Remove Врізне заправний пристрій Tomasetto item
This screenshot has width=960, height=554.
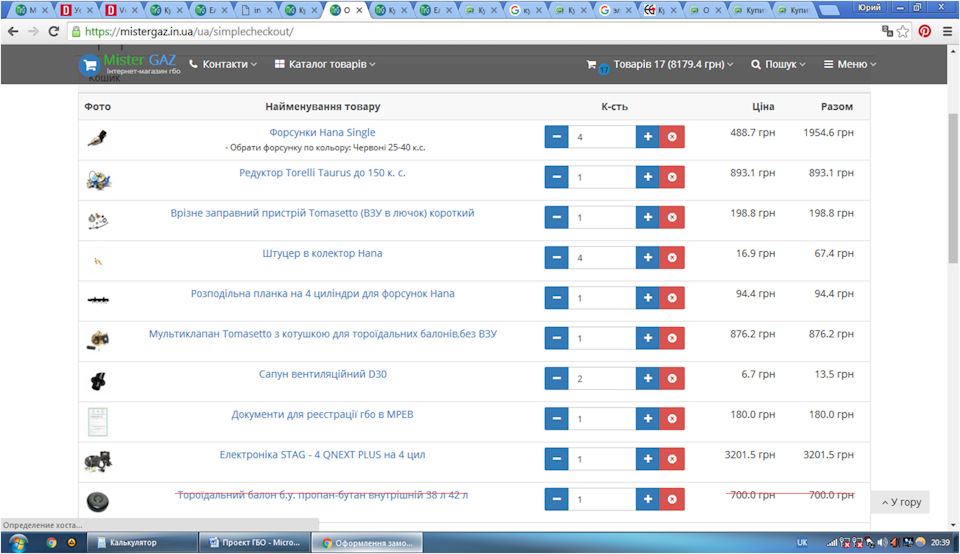672,217
